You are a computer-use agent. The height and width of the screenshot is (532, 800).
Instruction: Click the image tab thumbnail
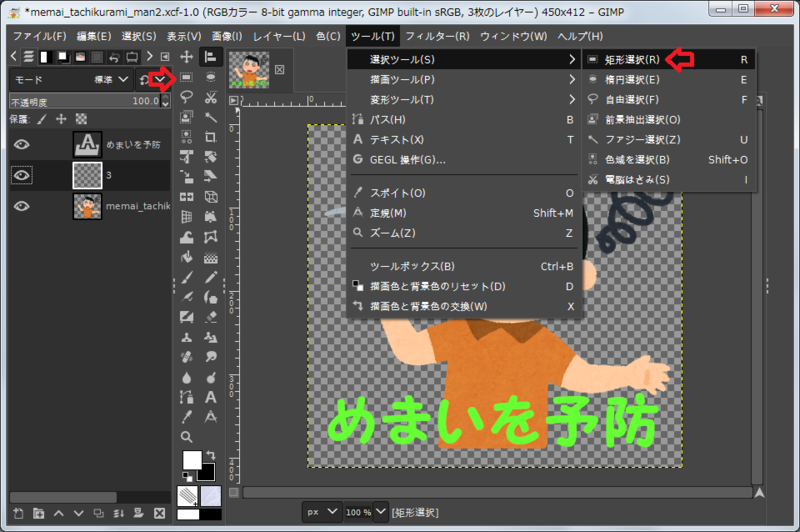point(249,69)
